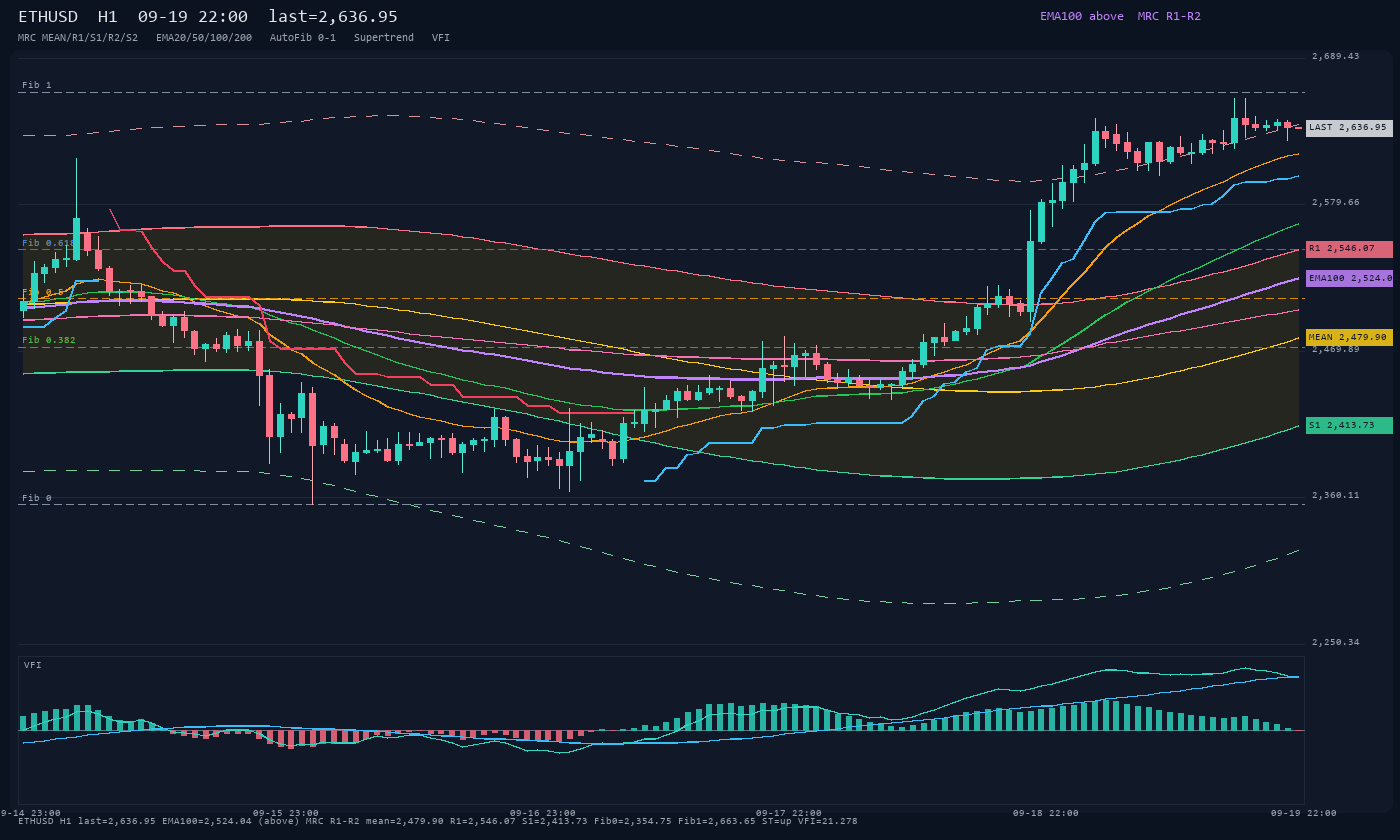The width and height of the screenshot is (1400, 840).
Task: Click the 2,250.34 price axis label
Action: [1336, 642]
